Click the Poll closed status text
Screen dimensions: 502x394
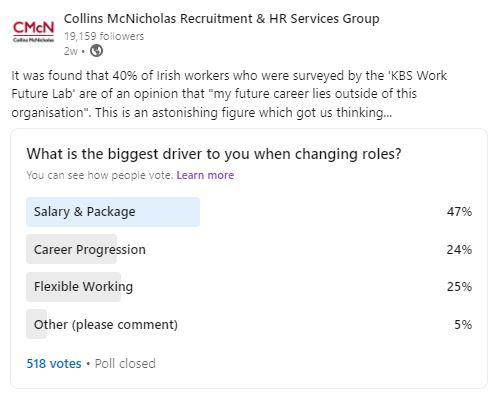125,363
